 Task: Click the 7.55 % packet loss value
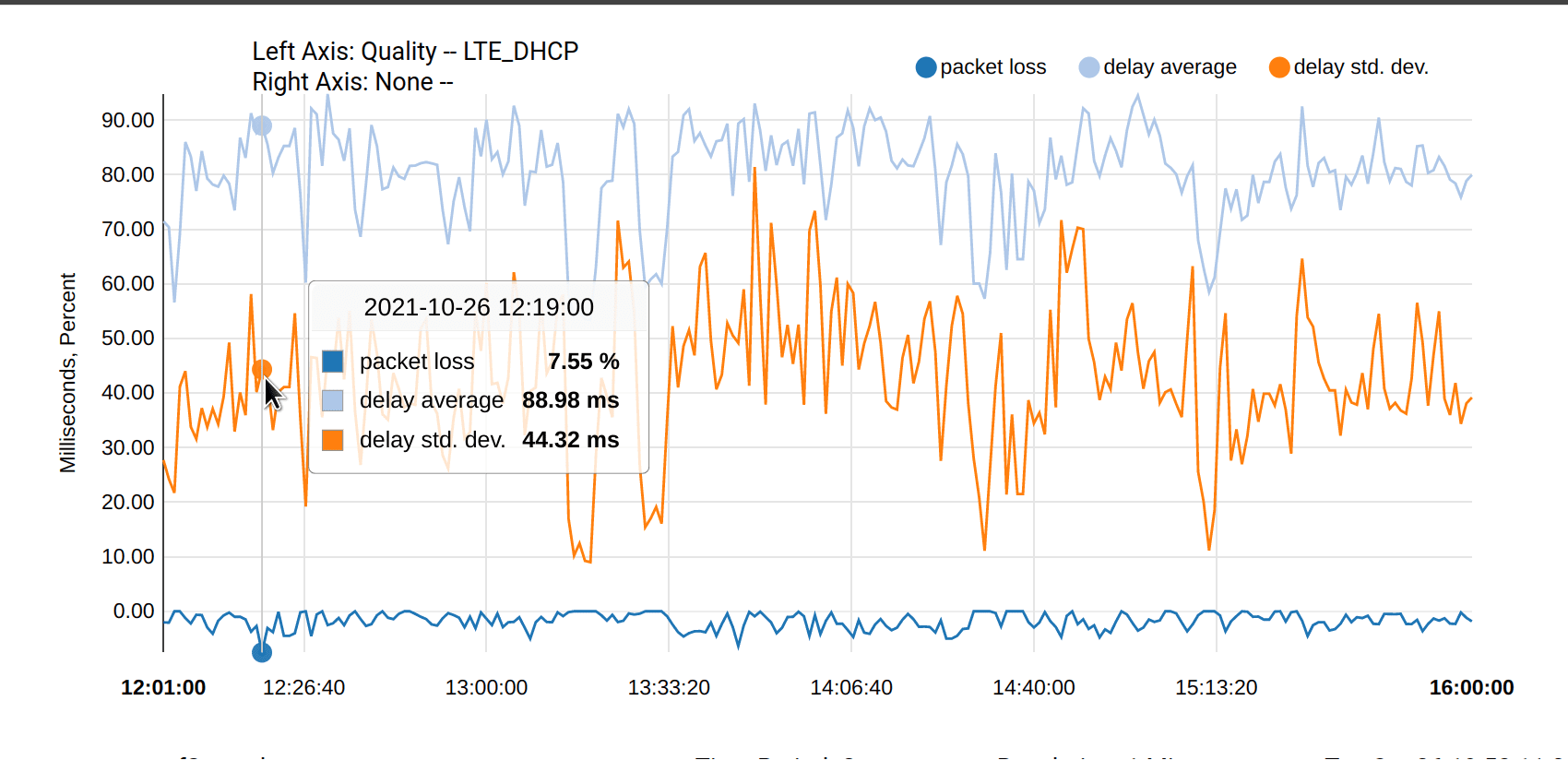pyautogui.click(x=583, y=362)
